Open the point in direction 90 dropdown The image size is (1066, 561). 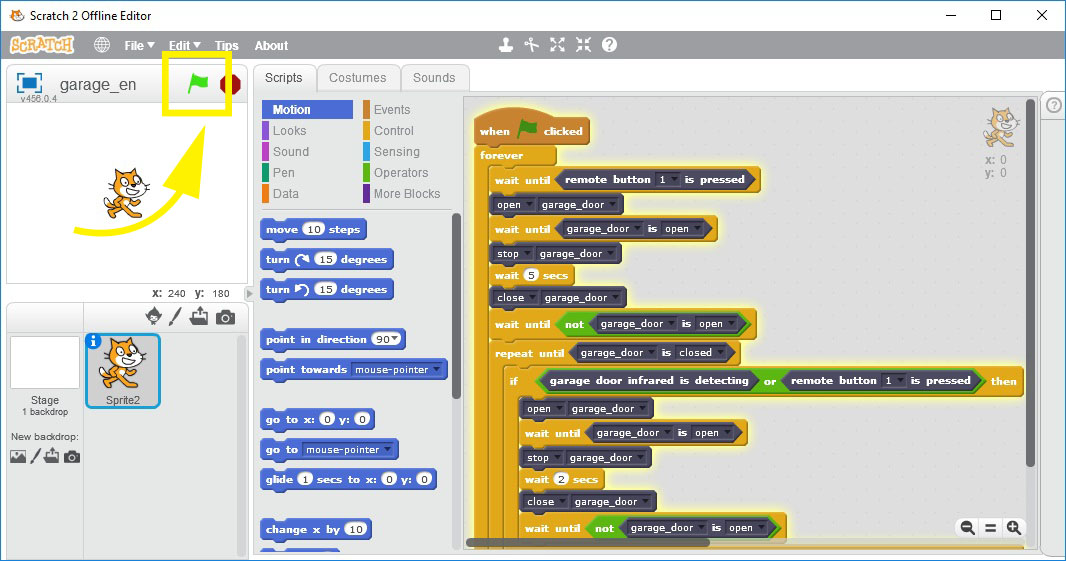396,340
